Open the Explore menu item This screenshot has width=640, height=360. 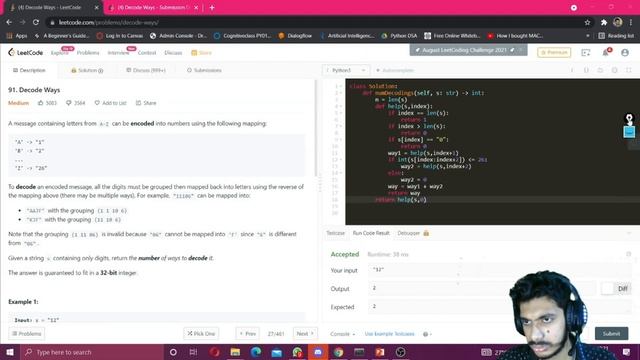(60, 53)
